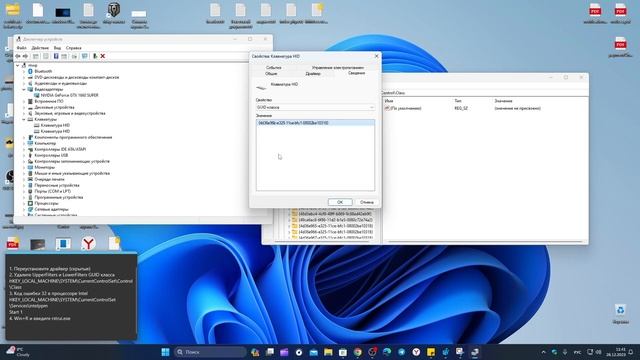Select Контроллеры IDE ATA/ATAPI row
This screenshot has height=360, width=640.
pos(60,149)
